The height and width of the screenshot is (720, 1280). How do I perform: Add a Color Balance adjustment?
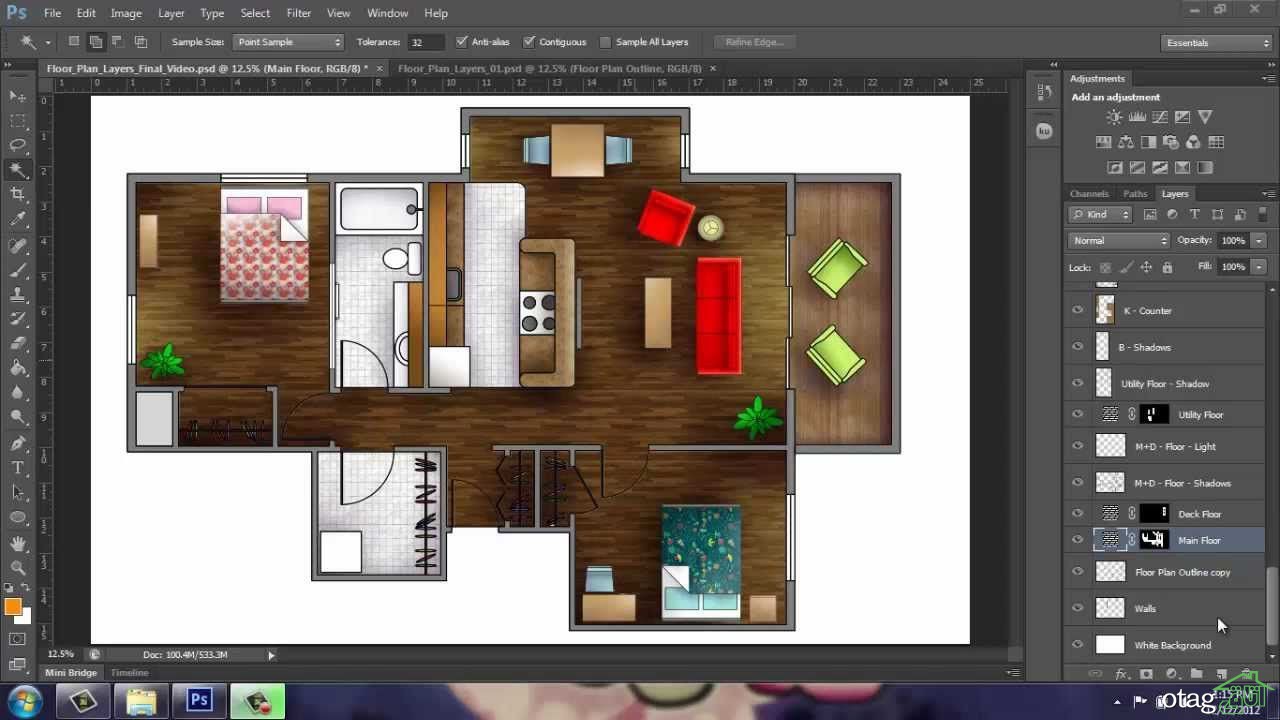point(1126,143)
